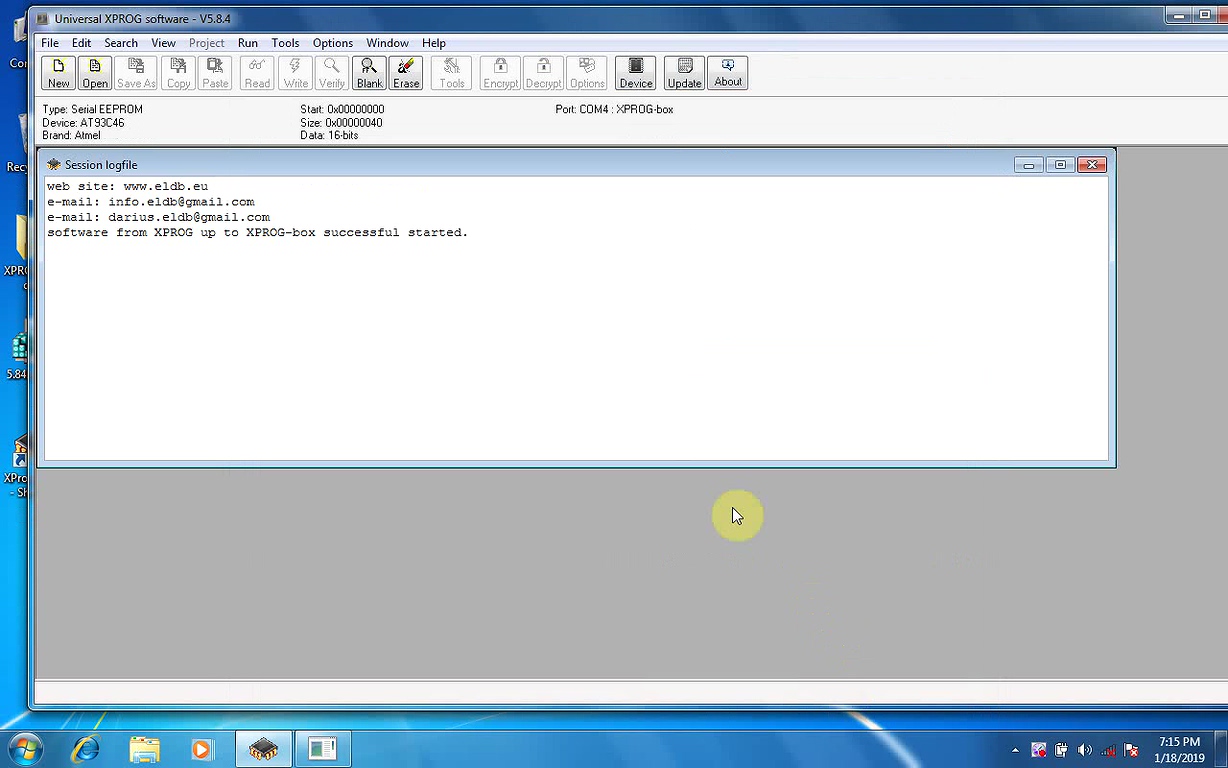Click the Verify toolbar icon
This screenshot has width=1228, height=768.
point(331,73)
